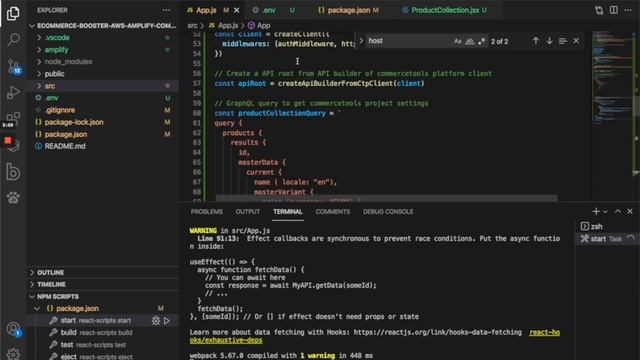Select the build npm script

point(103,333)
